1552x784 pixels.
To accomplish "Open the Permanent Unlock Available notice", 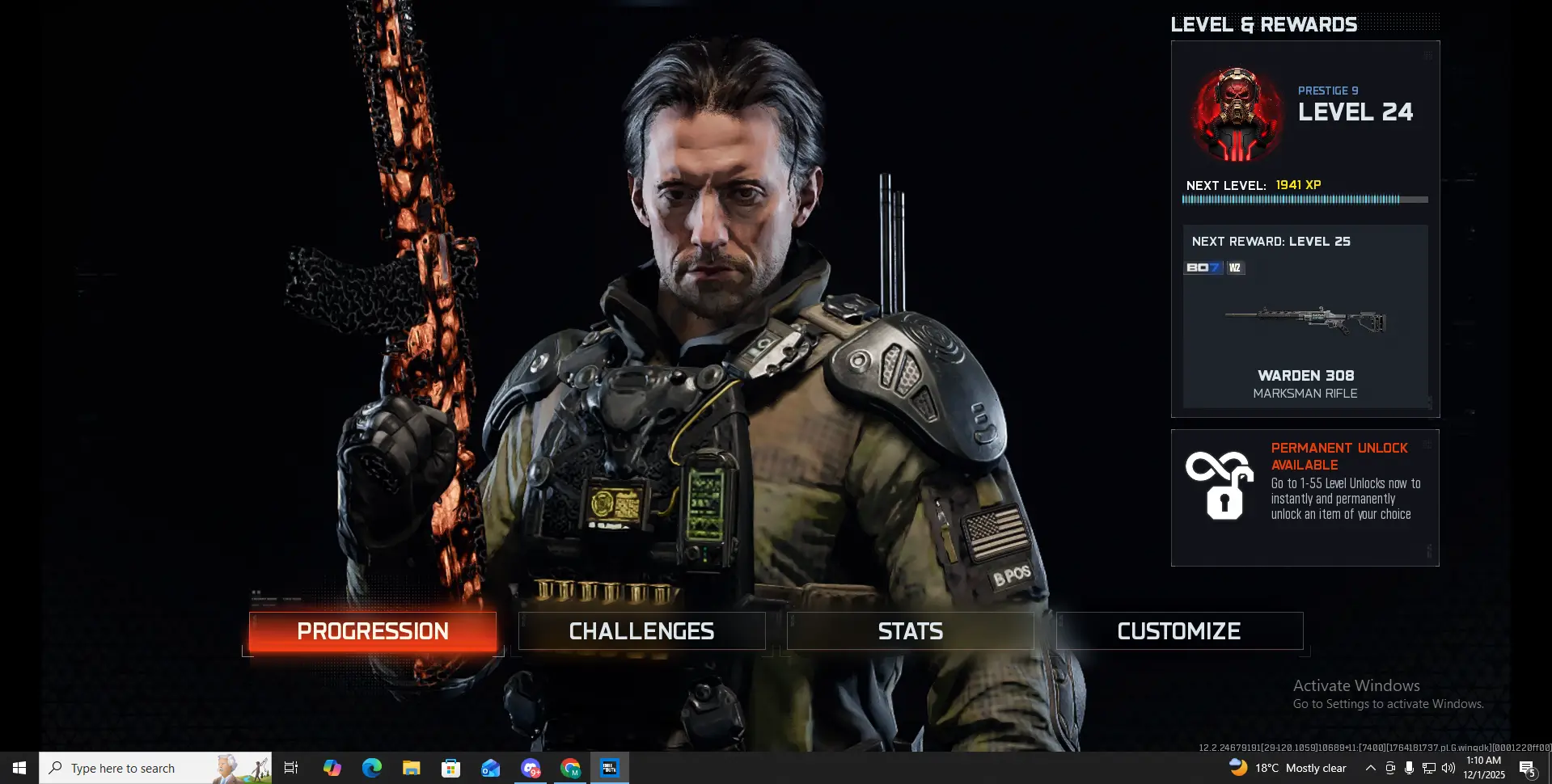I will (x=1339, y=482).
